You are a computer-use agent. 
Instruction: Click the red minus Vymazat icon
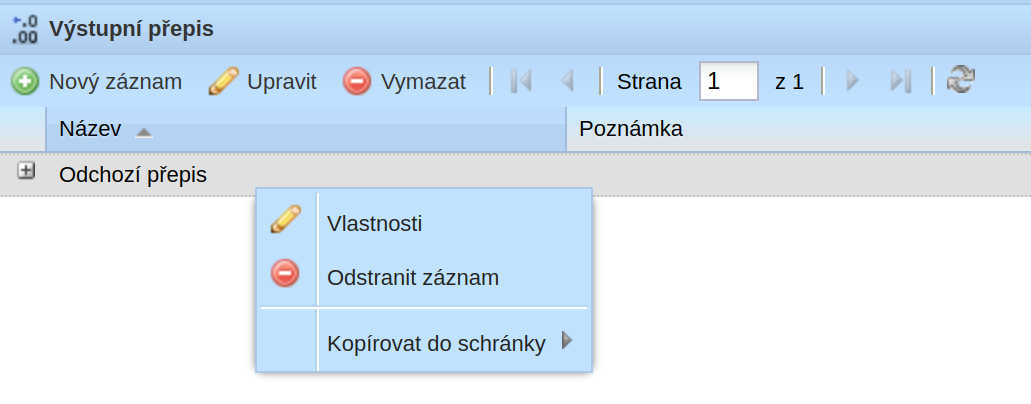[357, 82]
